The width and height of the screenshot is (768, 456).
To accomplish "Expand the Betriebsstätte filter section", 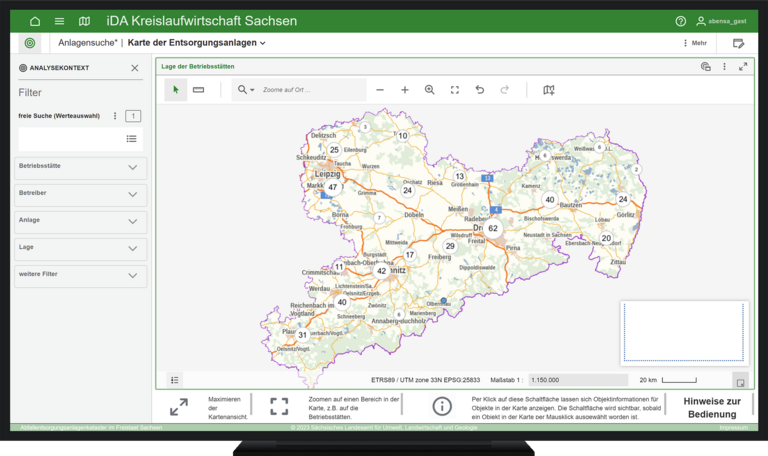I will click(132, 167).
